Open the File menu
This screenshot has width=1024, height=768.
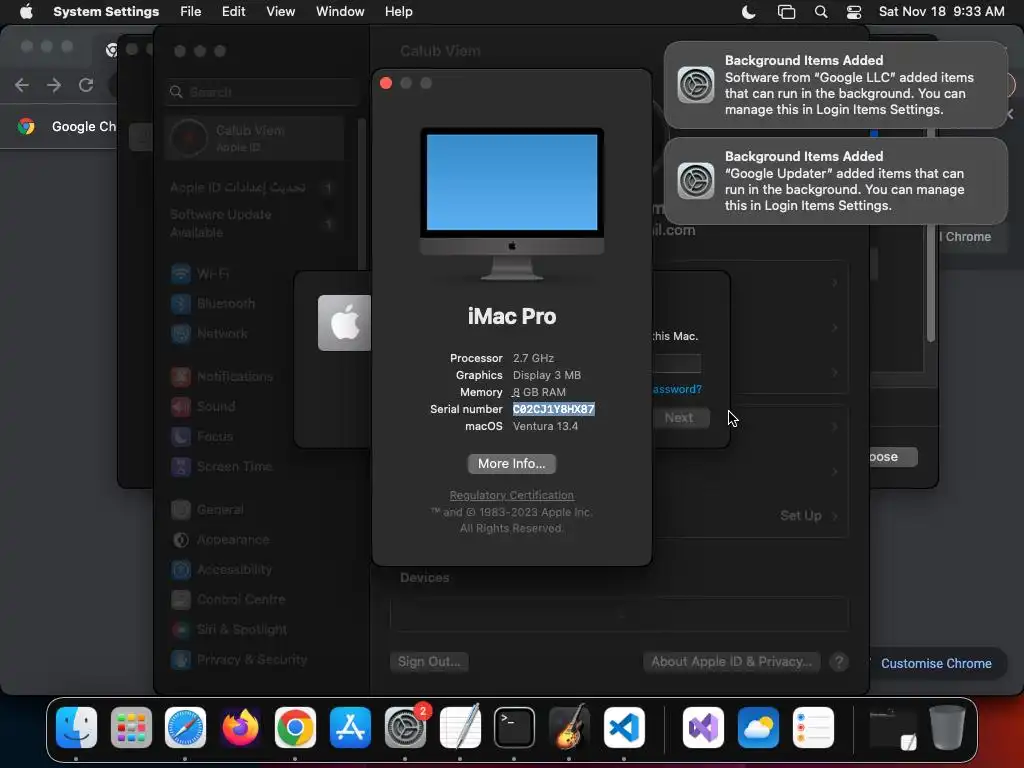click(x=191, y=12)
